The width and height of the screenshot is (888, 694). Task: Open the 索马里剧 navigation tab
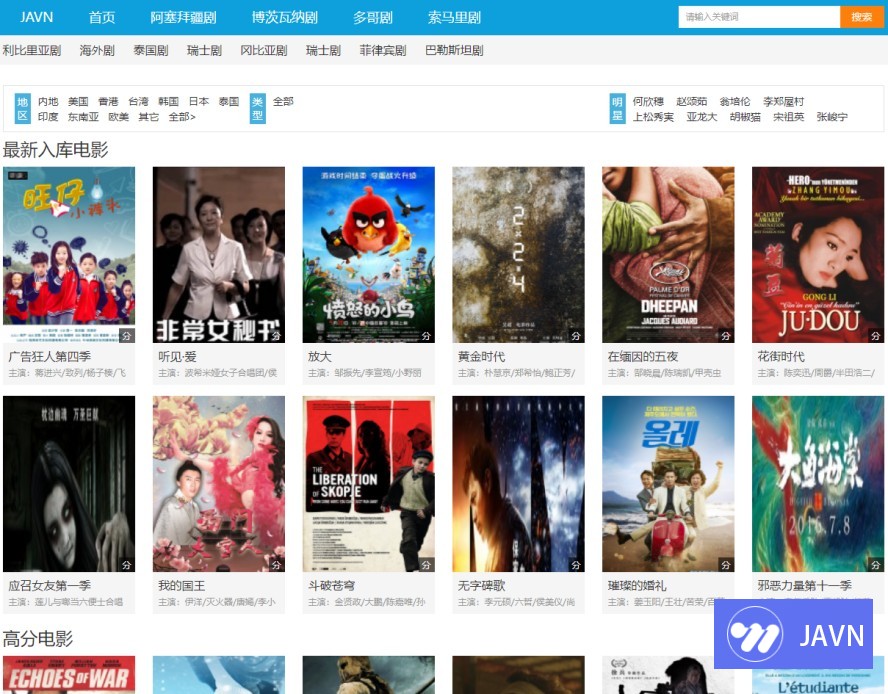[454, 17]
